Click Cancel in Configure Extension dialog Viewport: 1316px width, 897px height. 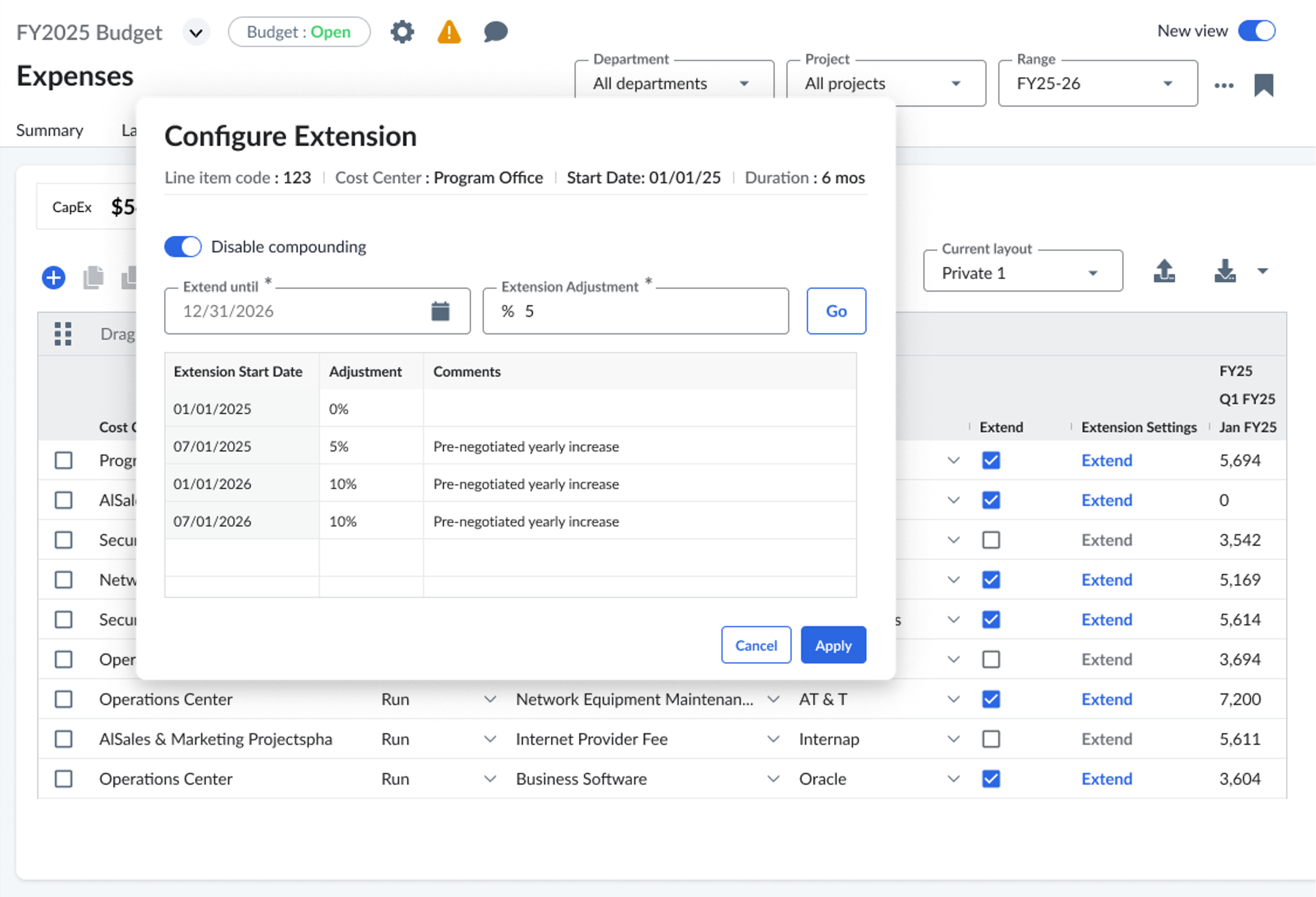click(756, 645)
